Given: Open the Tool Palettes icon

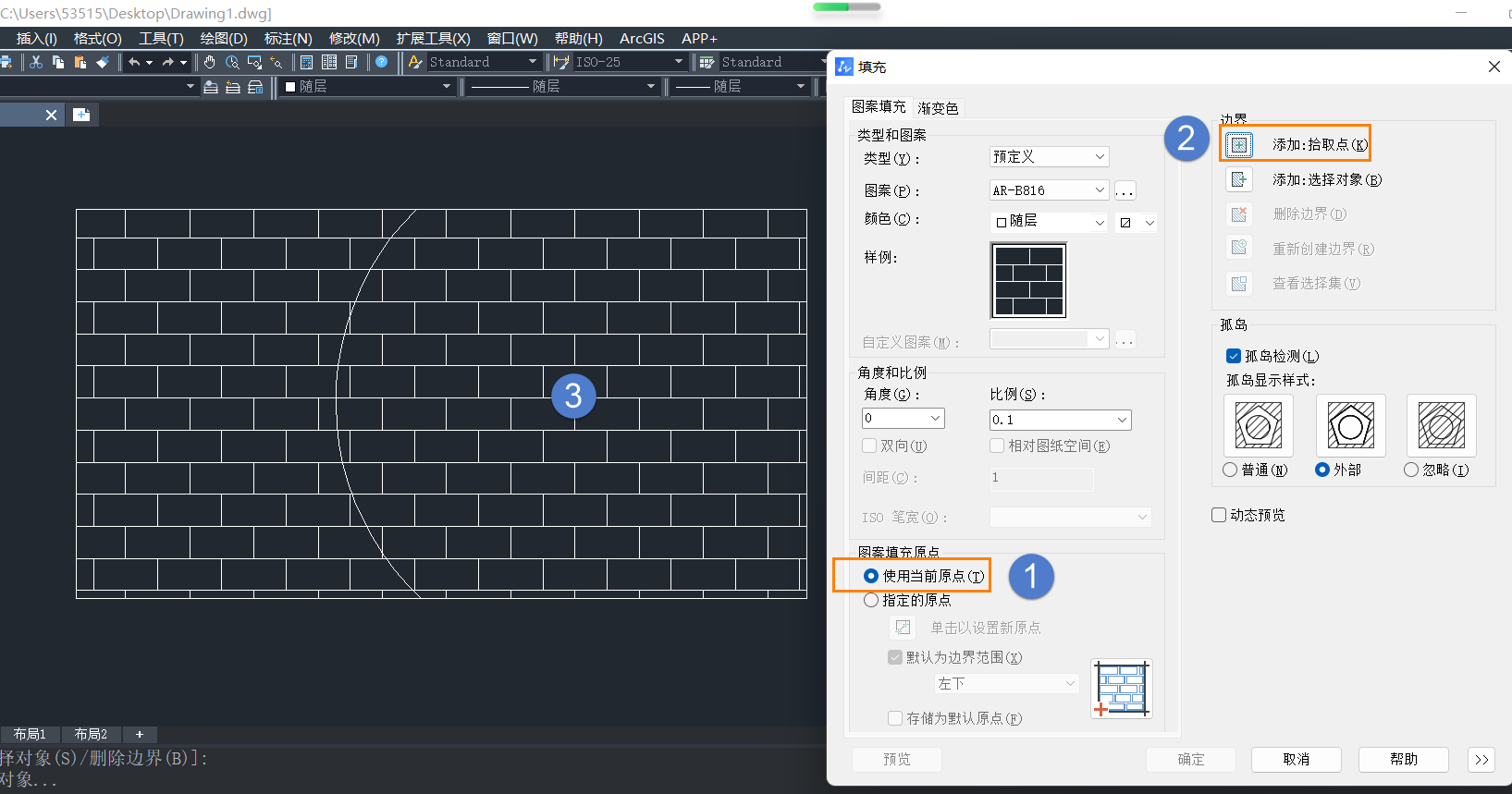Looking at the screenshot, I should click(x=351, y=62).
